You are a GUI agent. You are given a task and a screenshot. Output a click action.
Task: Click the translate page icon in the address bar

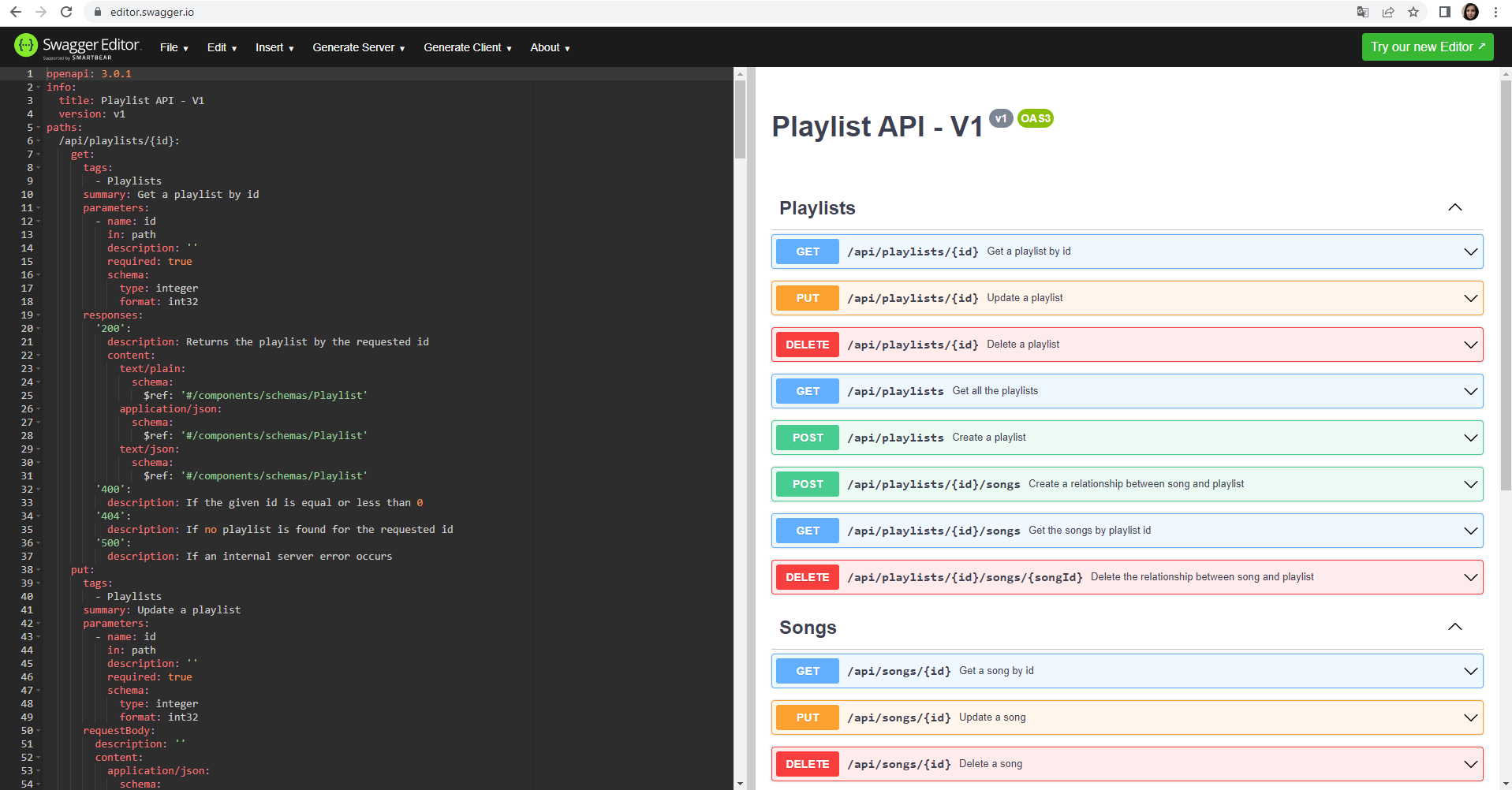coord(1362,12)
